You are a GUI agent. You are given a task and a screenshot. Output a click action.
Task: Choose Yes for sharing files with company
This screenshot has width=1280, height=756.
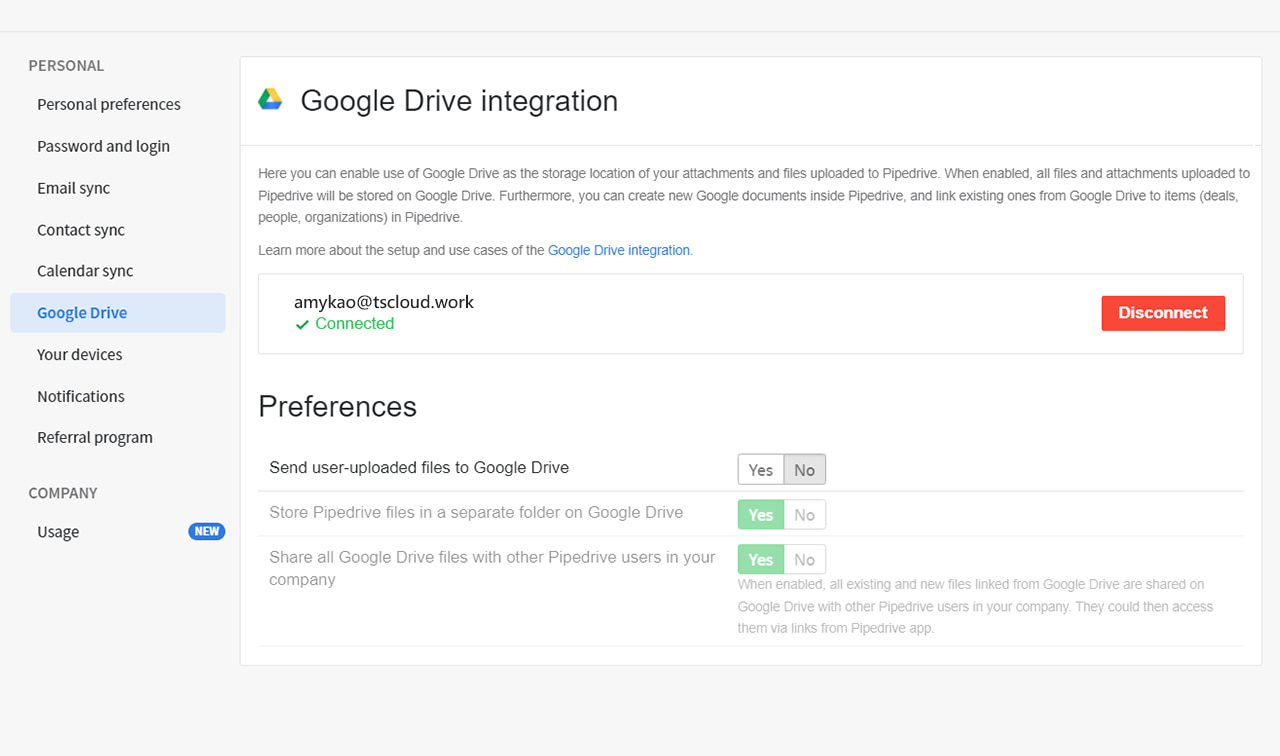coord(761,560)
